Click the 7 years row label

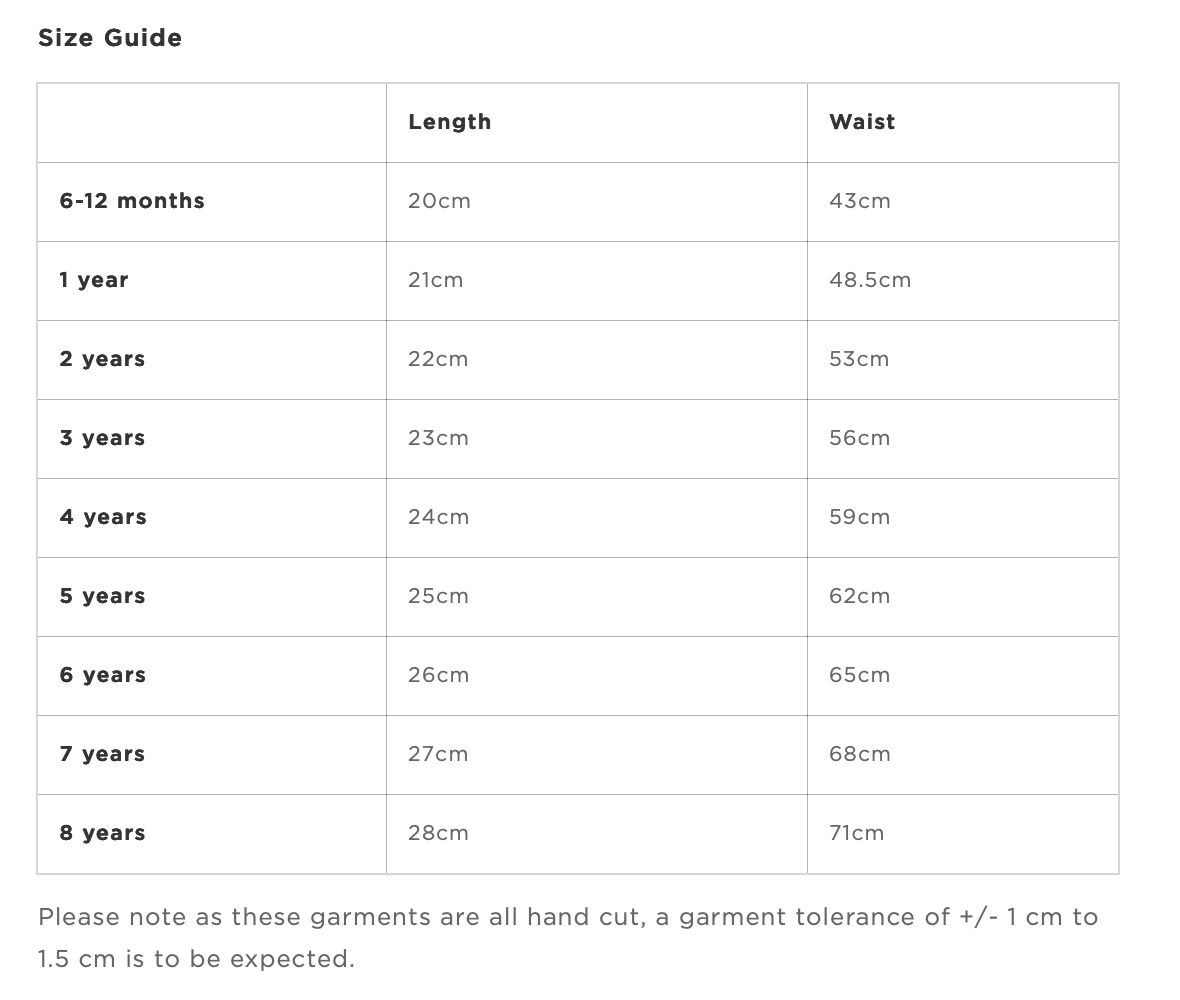pyautogui.click(x=102, y=754)
